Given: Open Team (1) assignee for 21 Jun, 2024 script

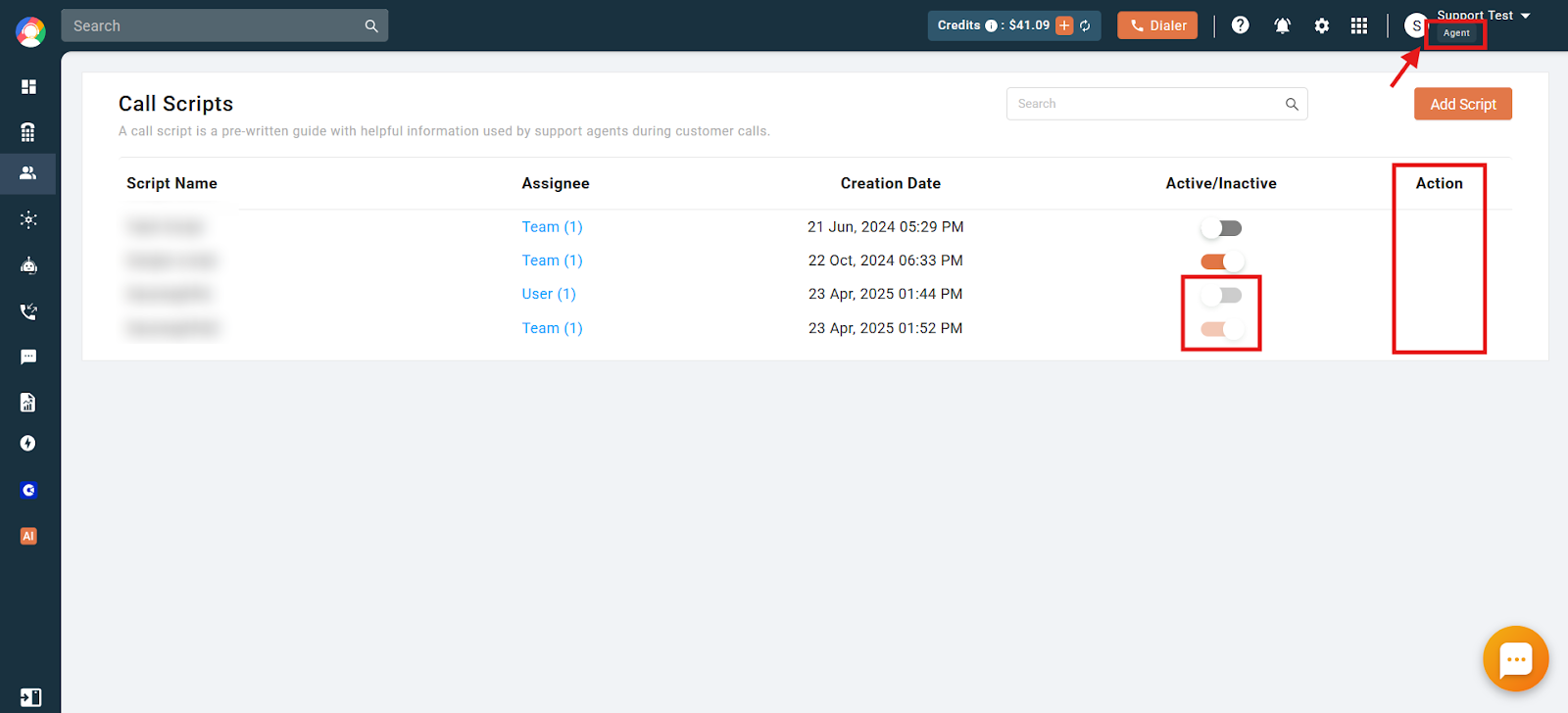Looking at the screenshot, I should pos(552,227).
